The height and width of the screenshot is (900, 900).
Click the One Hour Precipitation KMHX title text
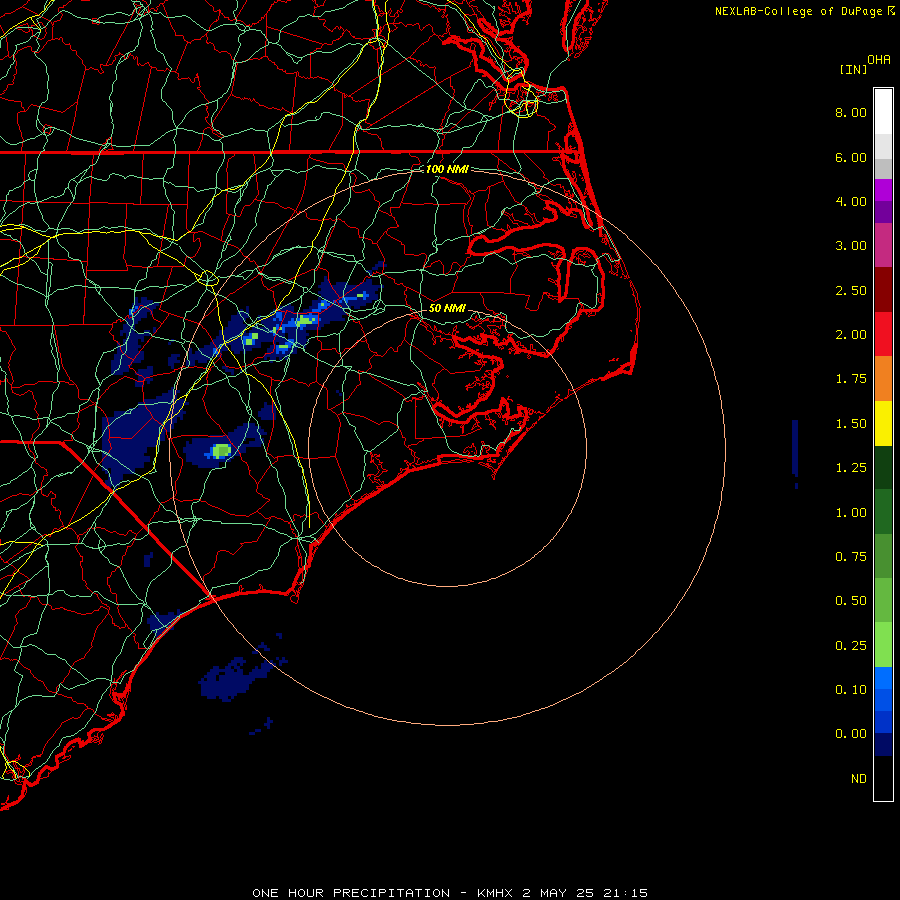click(x=450, y=893)
